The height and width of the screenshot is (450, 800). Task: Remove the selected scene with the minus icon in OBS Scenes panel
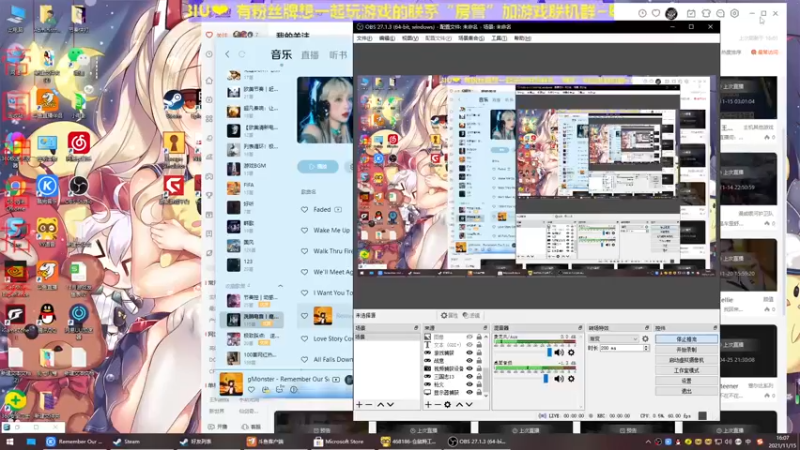click(369, 405)
